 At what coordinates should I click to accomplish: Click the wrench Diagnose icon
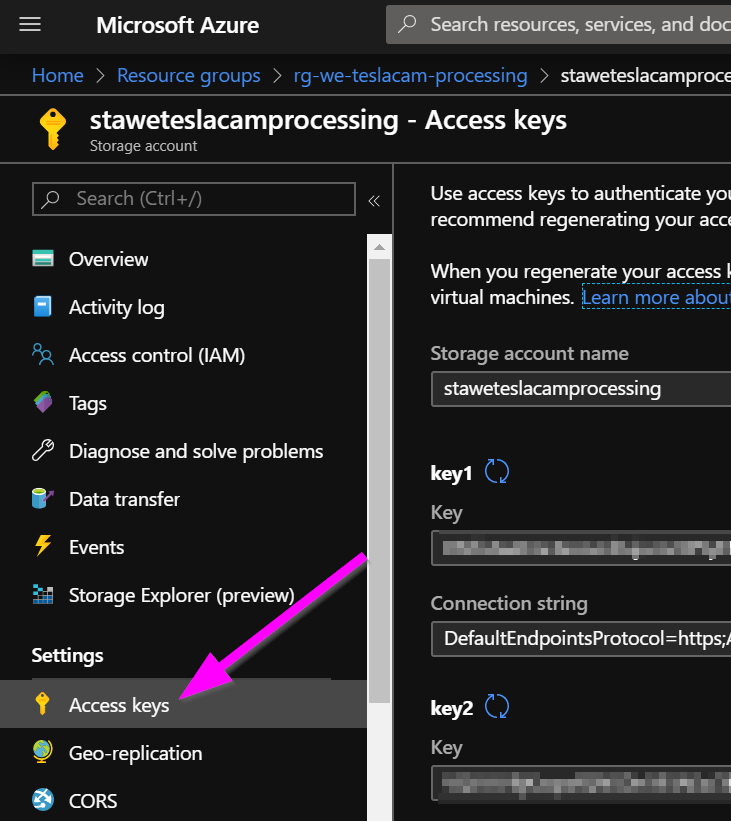coord(43,450)
